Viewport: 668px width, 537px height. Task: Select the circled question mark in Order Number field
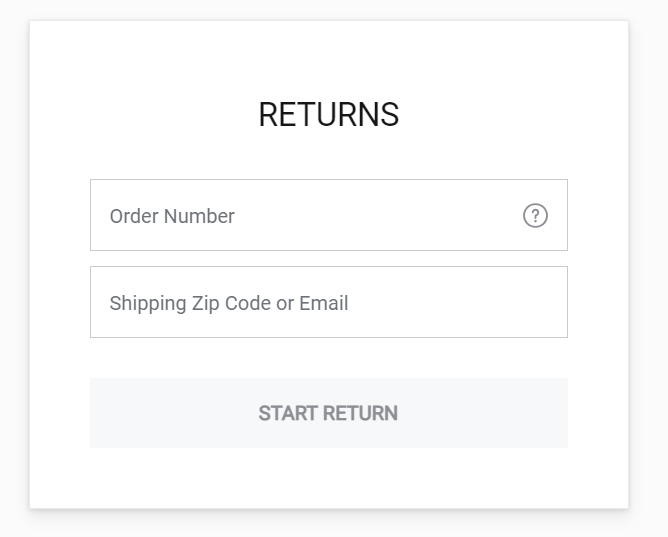point(535,215)
